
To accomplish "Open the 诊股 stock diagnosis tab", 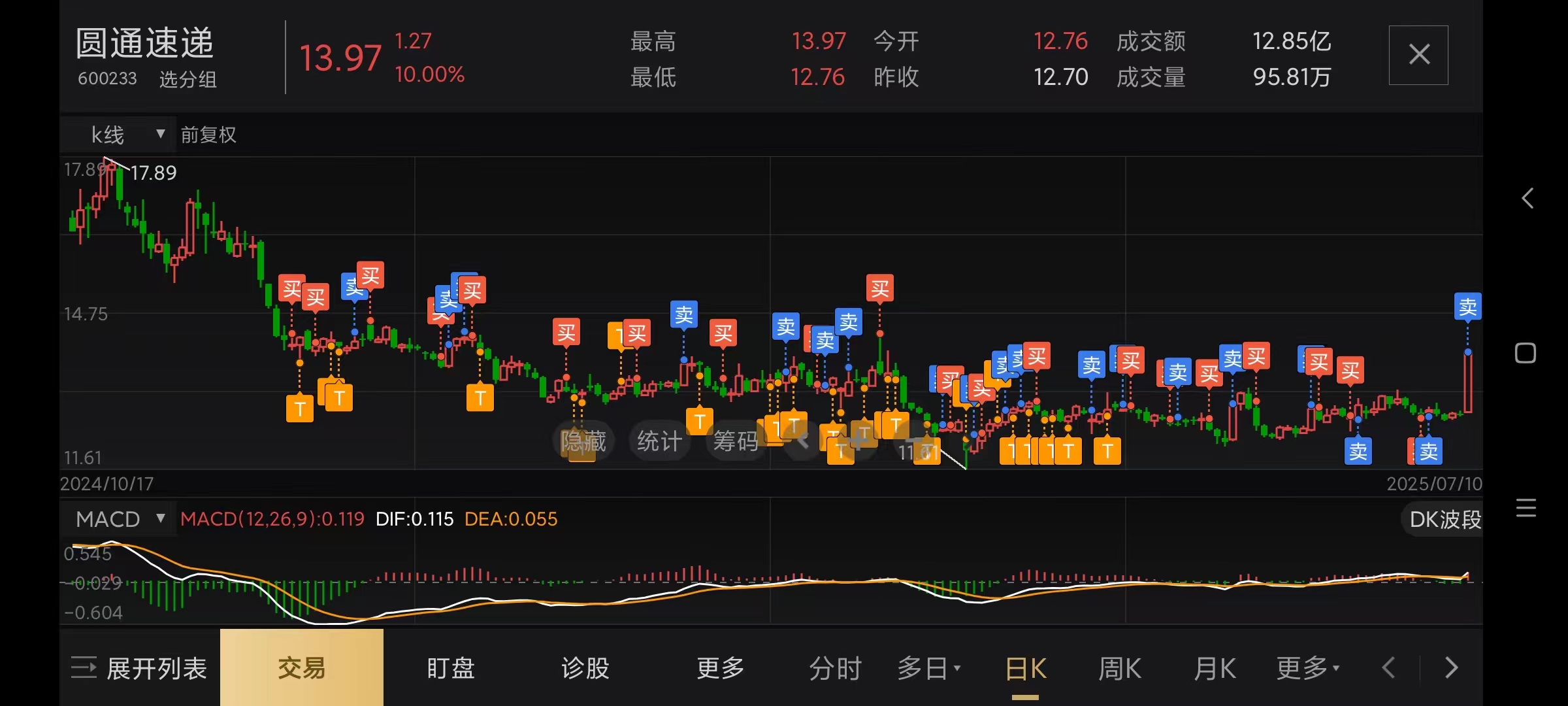I will (585, 668).
